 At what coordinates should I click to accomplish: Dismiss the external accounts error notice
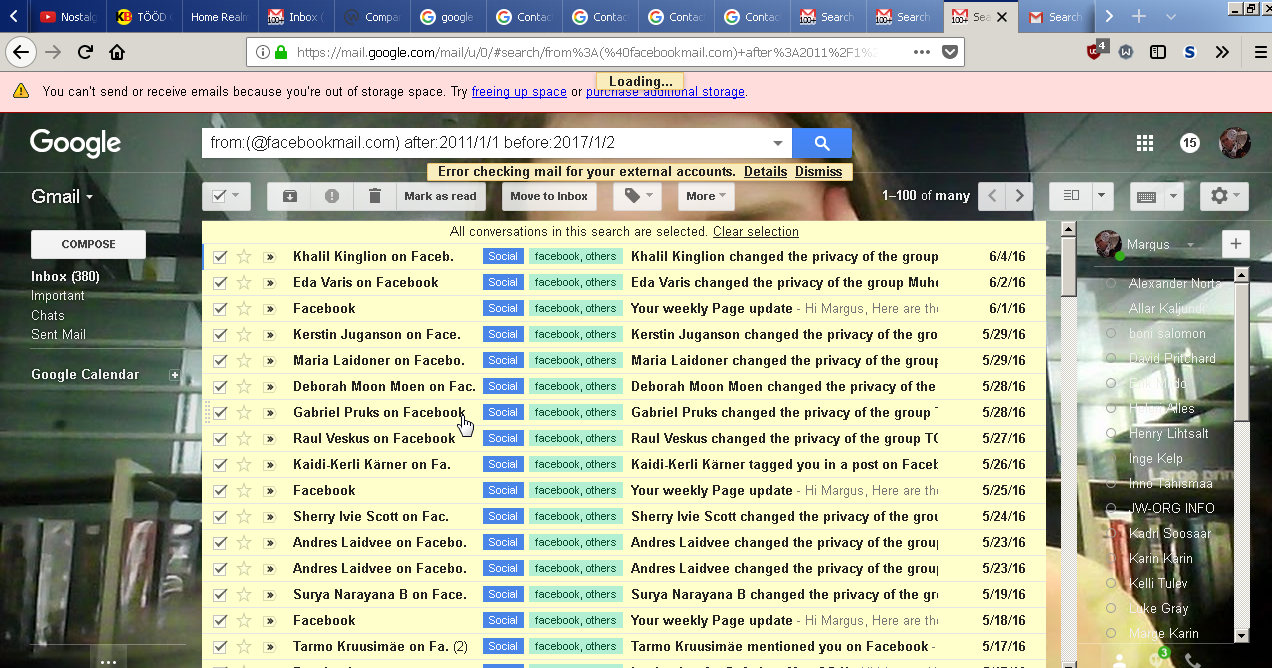pos(819,172)
